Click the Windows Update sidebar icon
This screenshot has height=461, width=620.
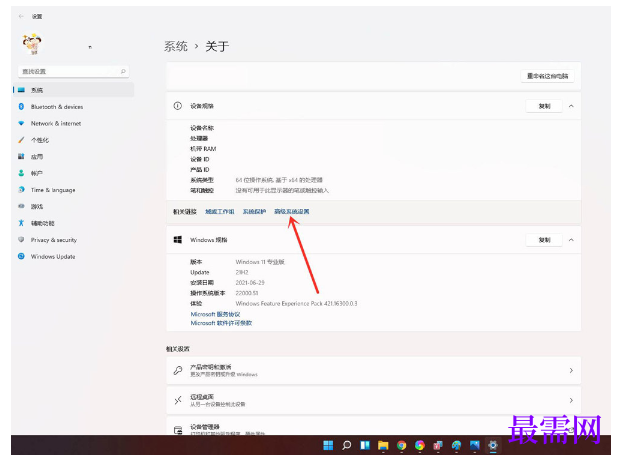(x=21, y=256)
